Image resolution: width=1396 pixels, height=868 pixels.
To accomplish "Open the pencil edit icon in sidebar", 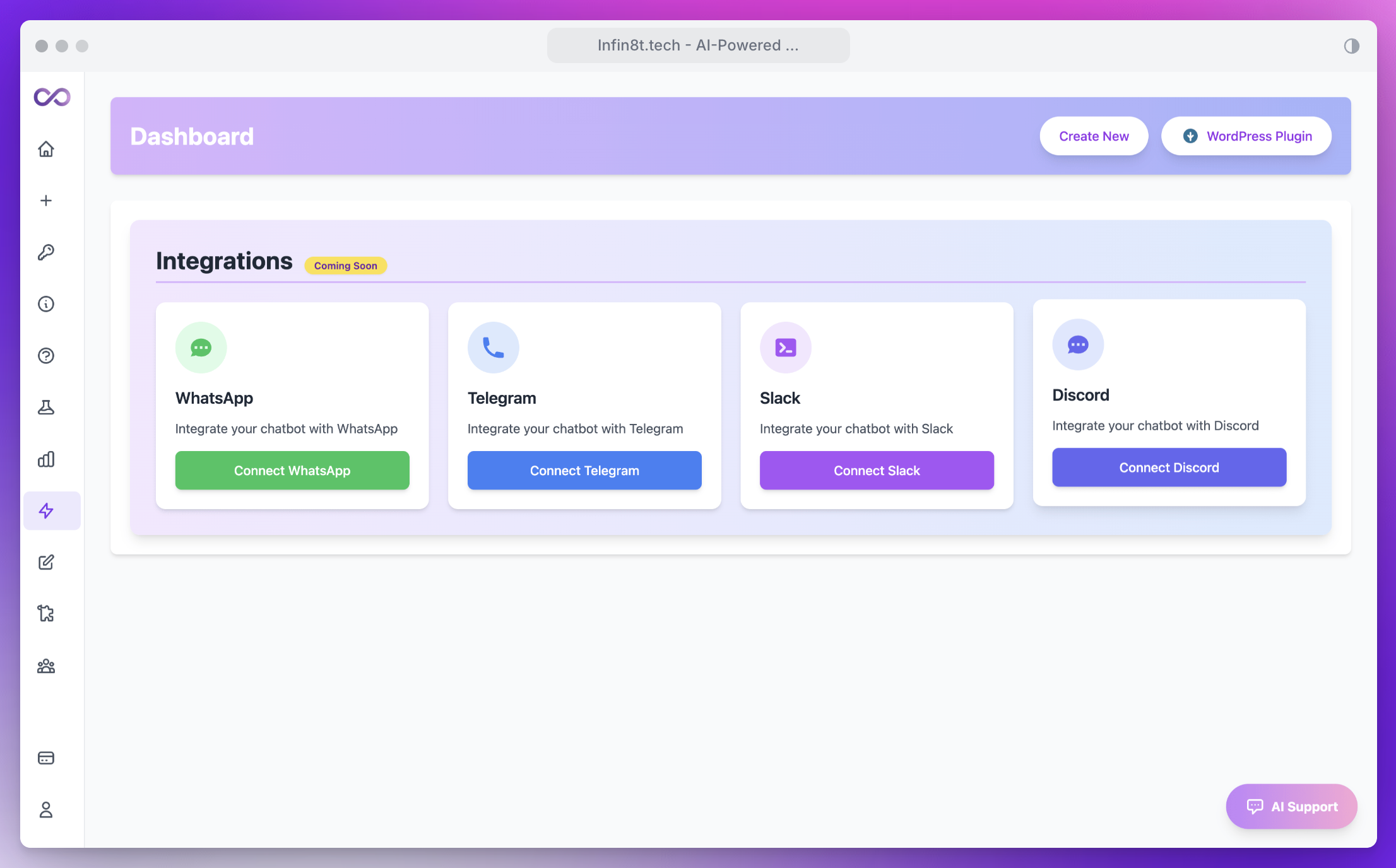I will pos(46,562).
